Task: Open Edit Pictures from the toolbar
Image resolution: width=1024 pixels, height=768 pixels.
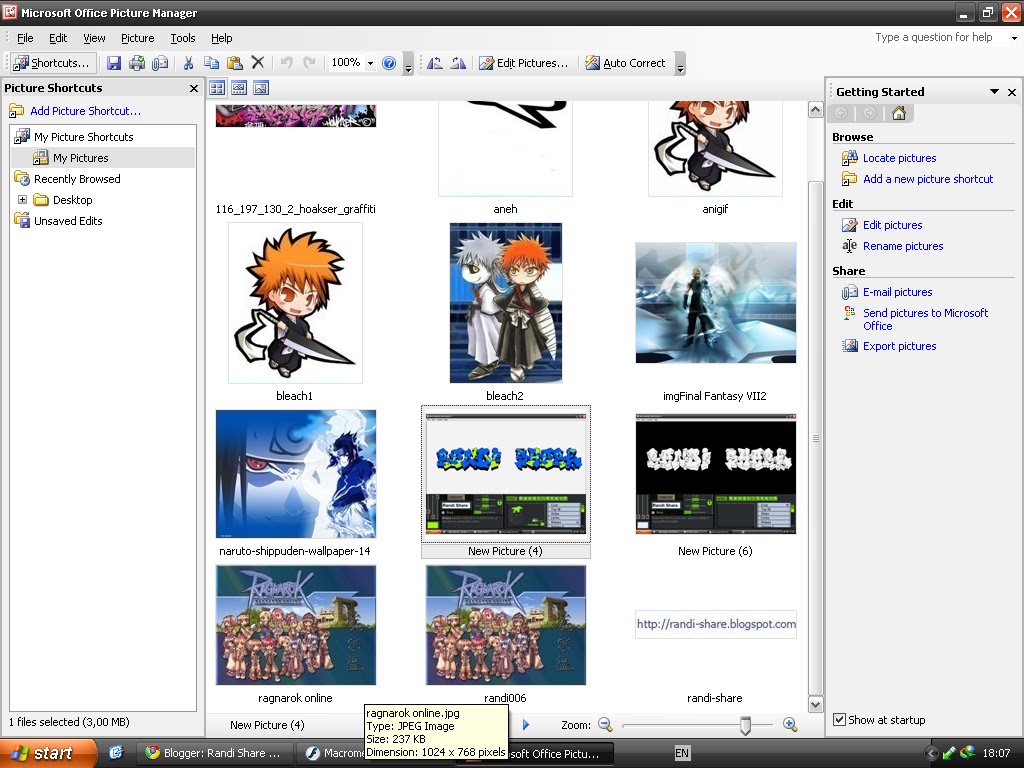Action: tap(524, 63)
